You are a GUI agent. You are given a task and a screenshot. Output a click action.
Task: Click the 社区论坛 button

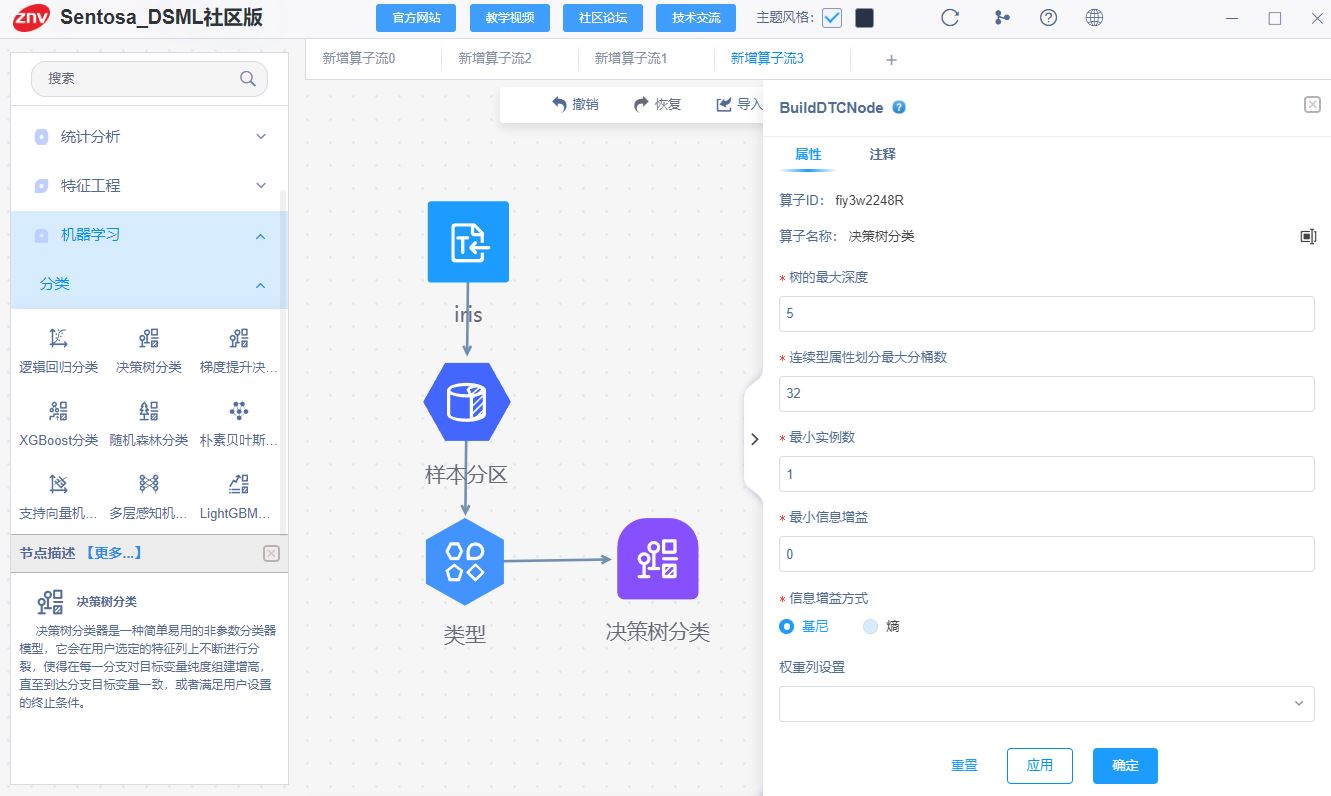pyautogui.click(x=603, y=18)
